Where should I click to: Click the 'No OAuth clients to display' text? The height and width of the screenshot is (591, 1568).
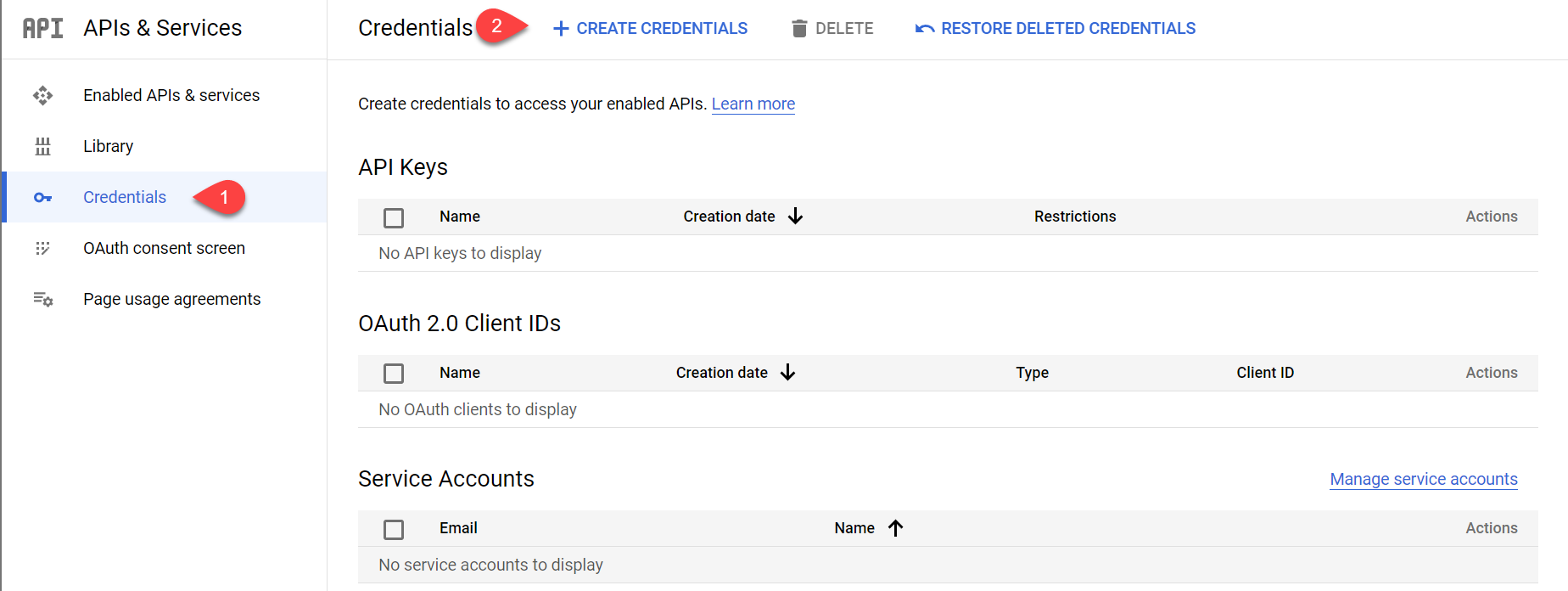[478, 409]
